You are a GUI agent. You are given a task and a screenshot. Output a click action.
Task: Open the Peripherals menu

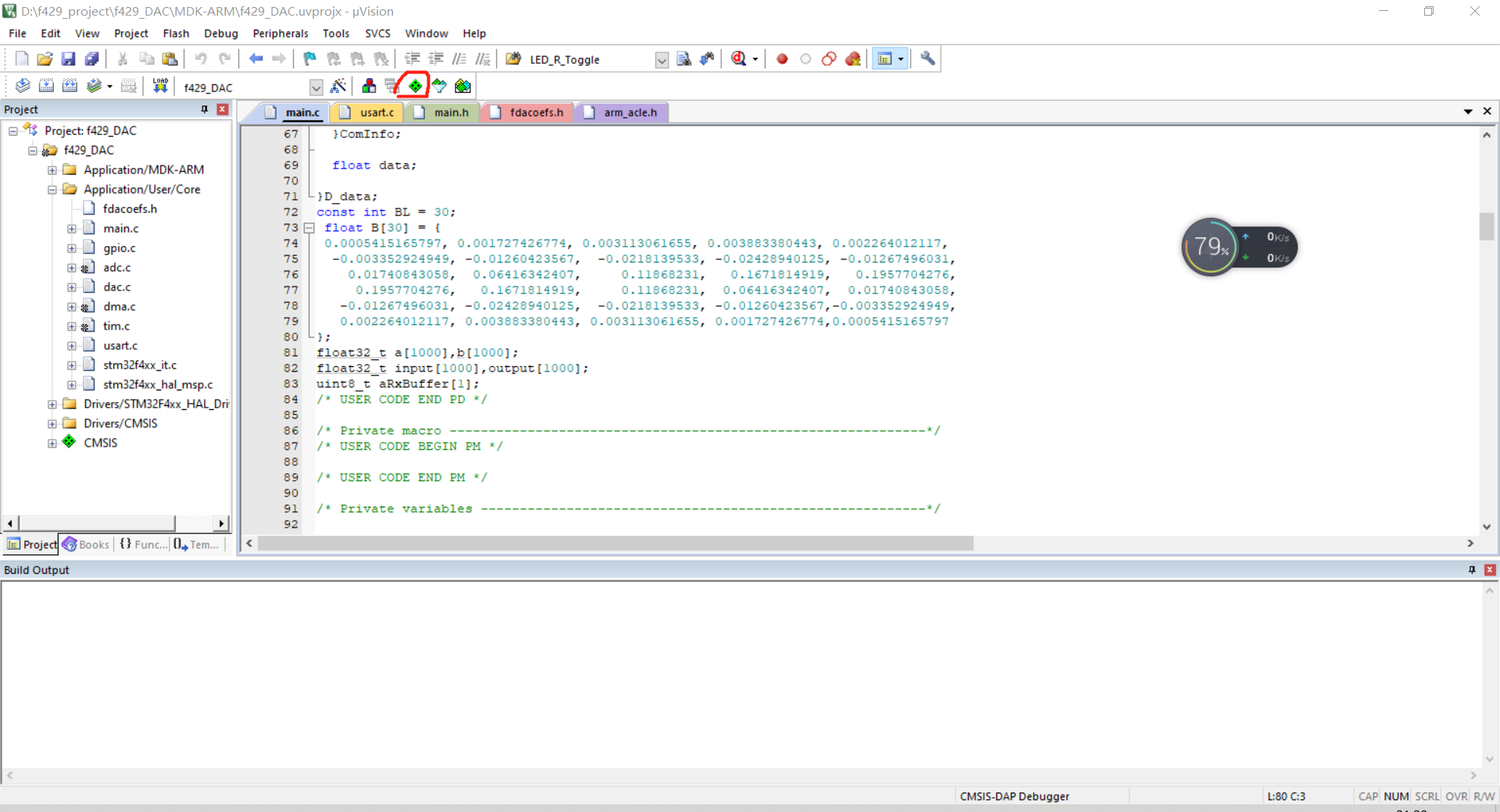pos(280,34)
